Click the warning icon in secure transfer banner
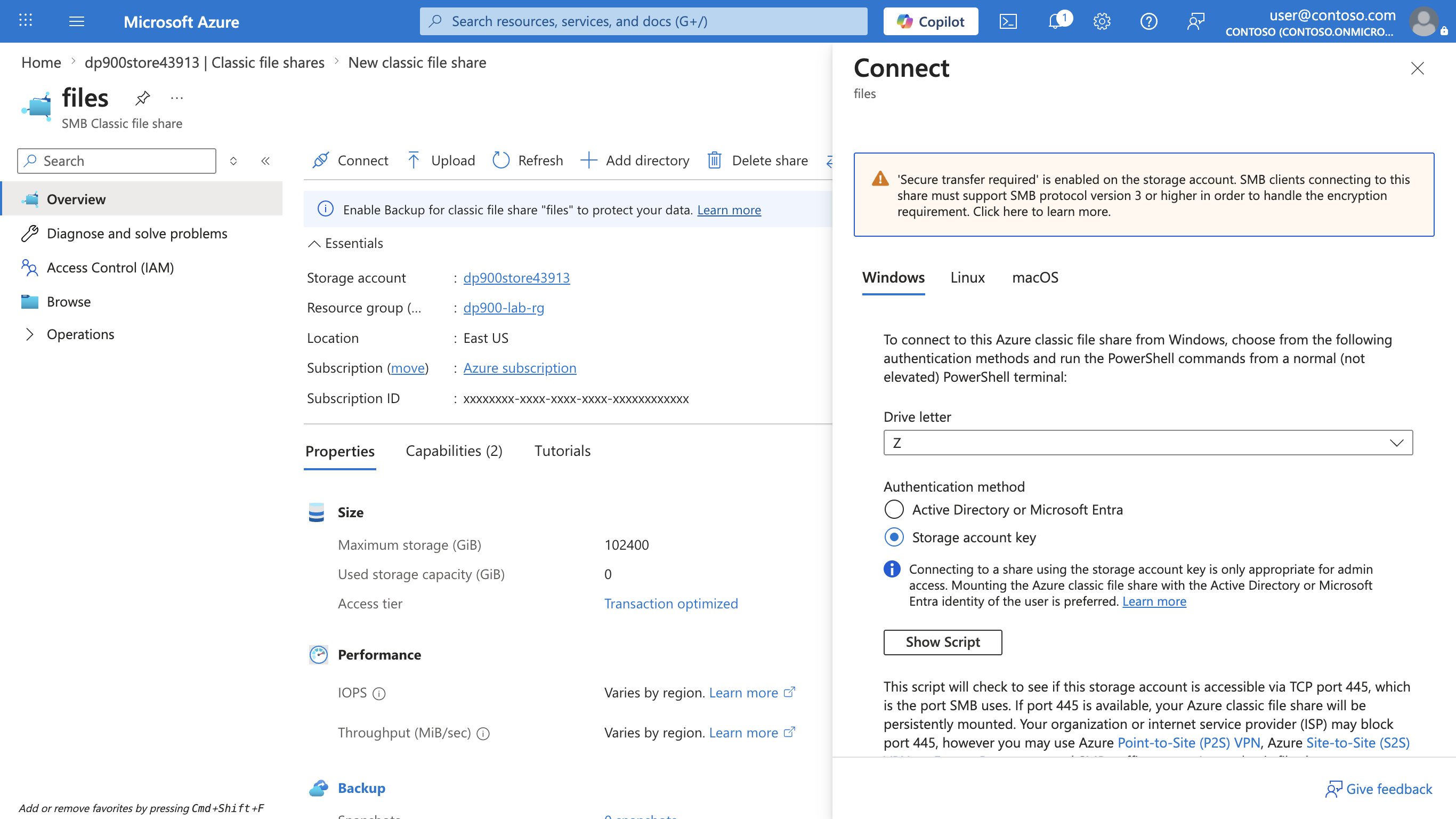 point(880,179)
